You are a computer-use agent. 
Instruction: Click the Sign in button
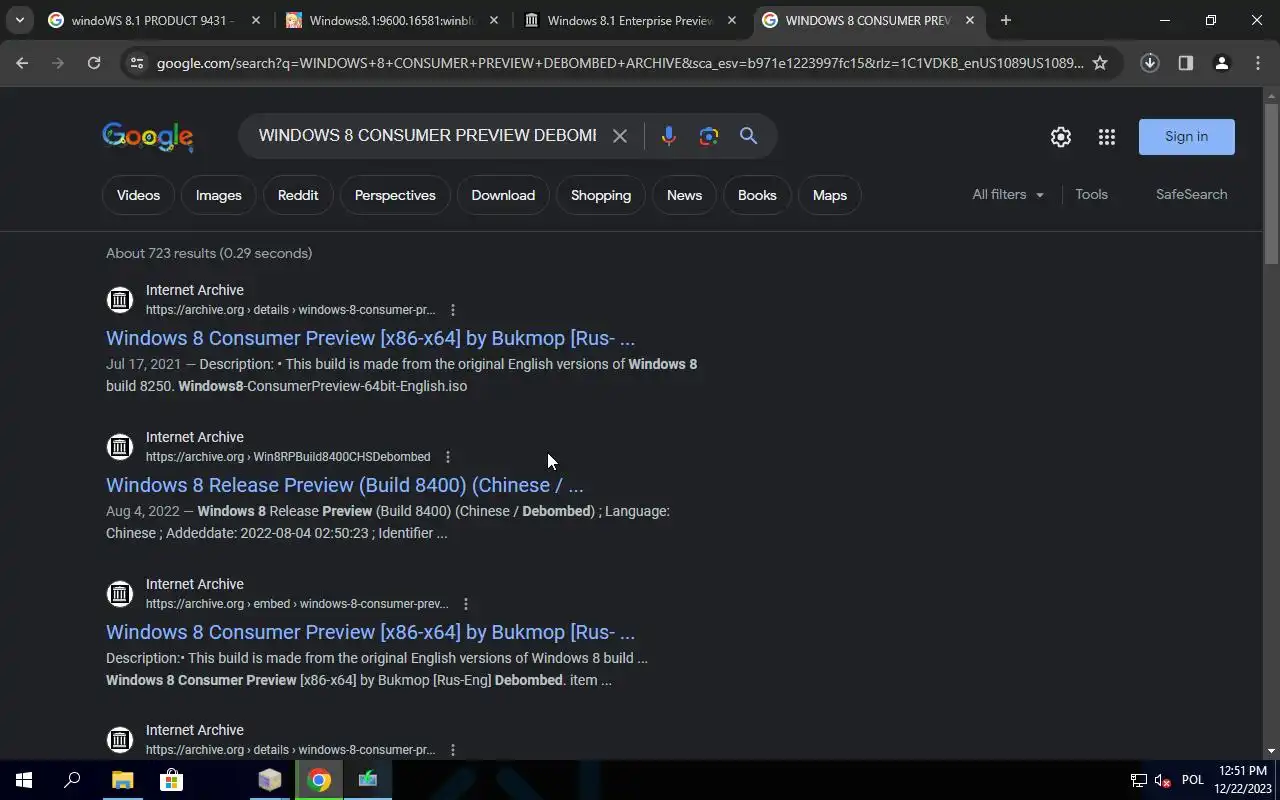[1187, 137]
